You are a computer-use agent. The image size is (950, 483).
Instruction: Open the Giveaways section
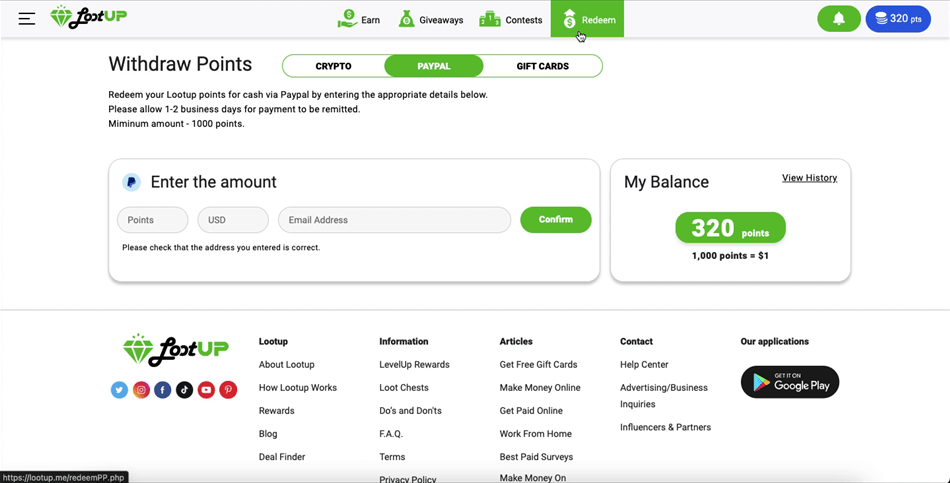tap(431, 19)
